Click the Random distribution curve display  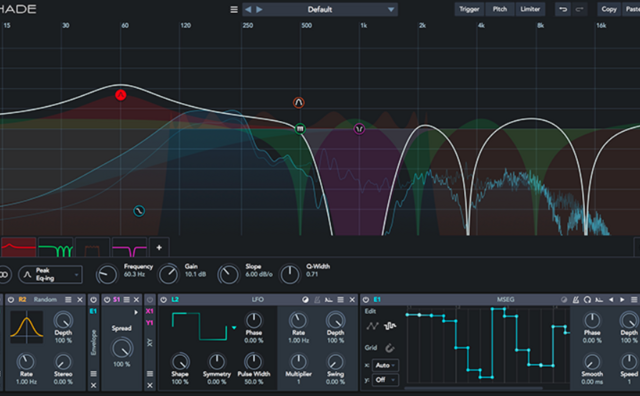(x=27, y=327)
